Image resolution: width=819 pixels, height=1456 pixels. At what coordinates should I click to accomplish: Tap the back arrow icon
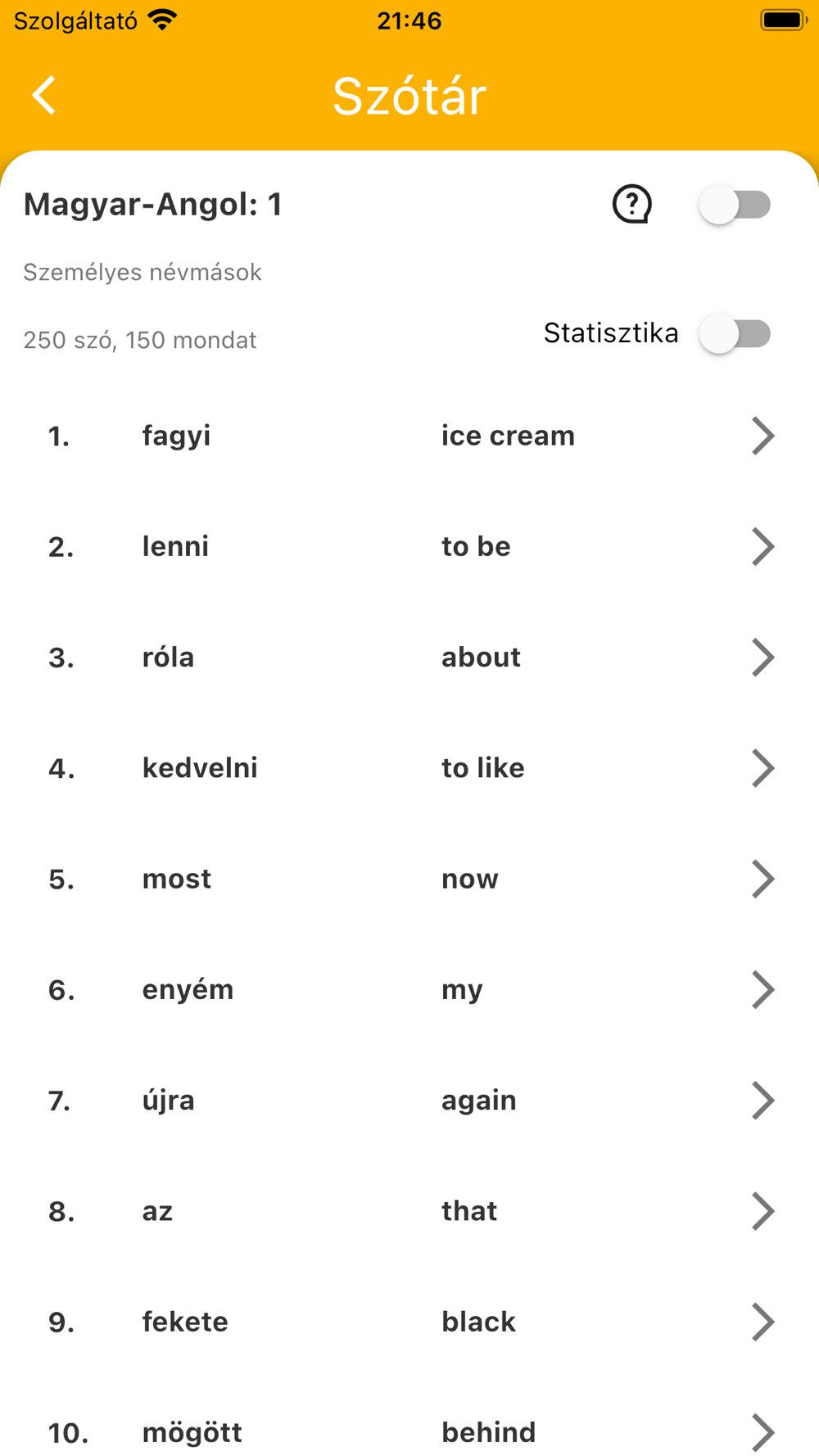point(45,95)
